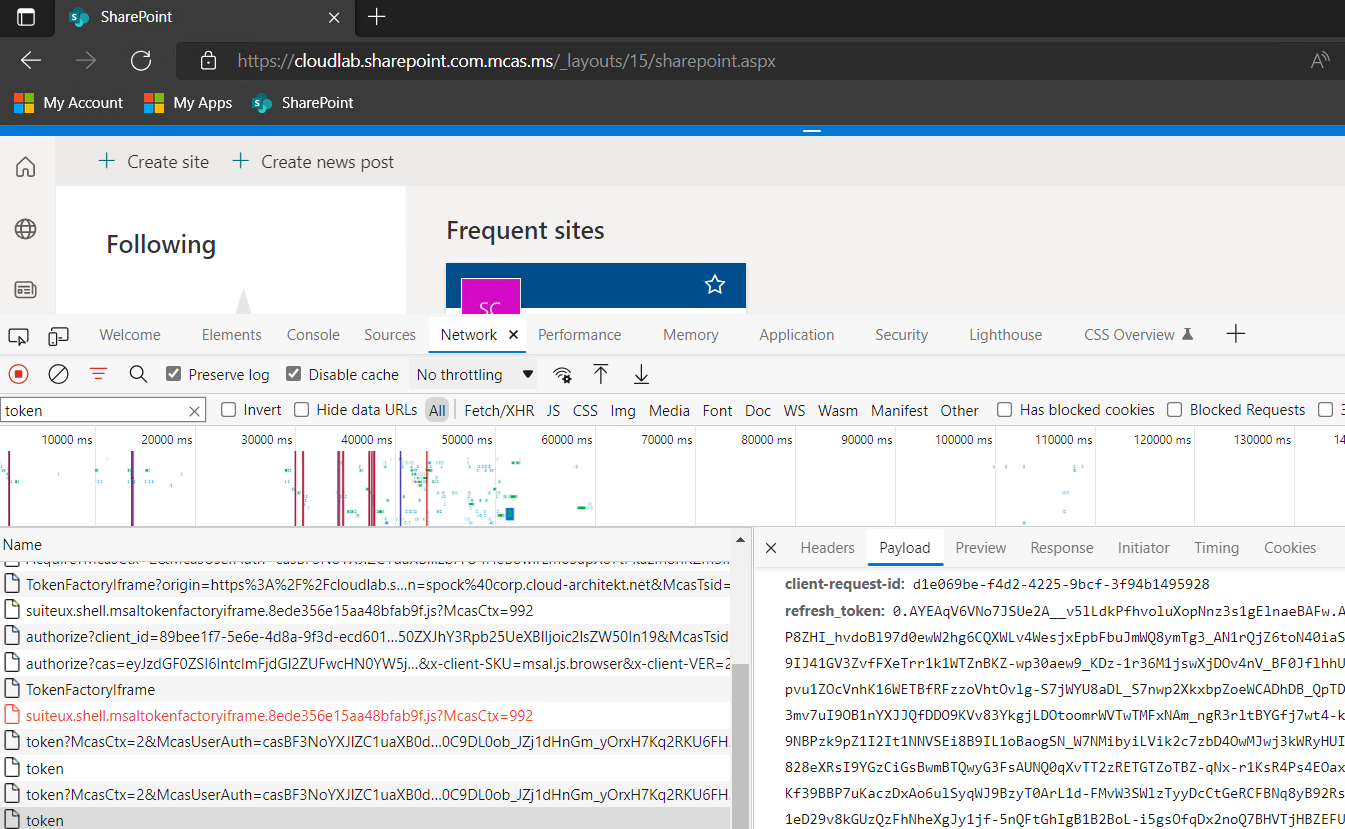Open news icon in SharePoint sidebar
Image resolution: width=1345 pixels, height=829 pixels.
pyautogui.click(x=26, y=290)
